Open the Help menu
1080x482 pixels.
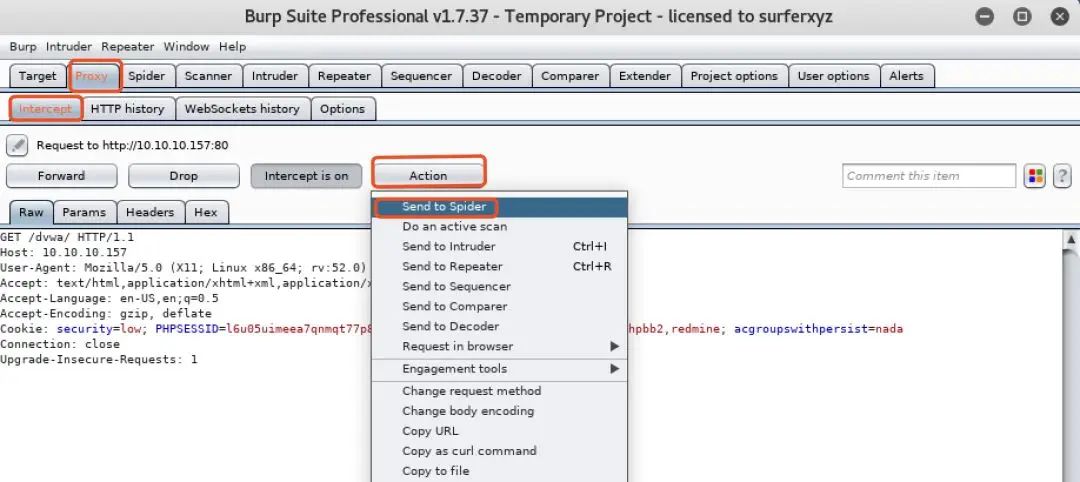[232, 47]
